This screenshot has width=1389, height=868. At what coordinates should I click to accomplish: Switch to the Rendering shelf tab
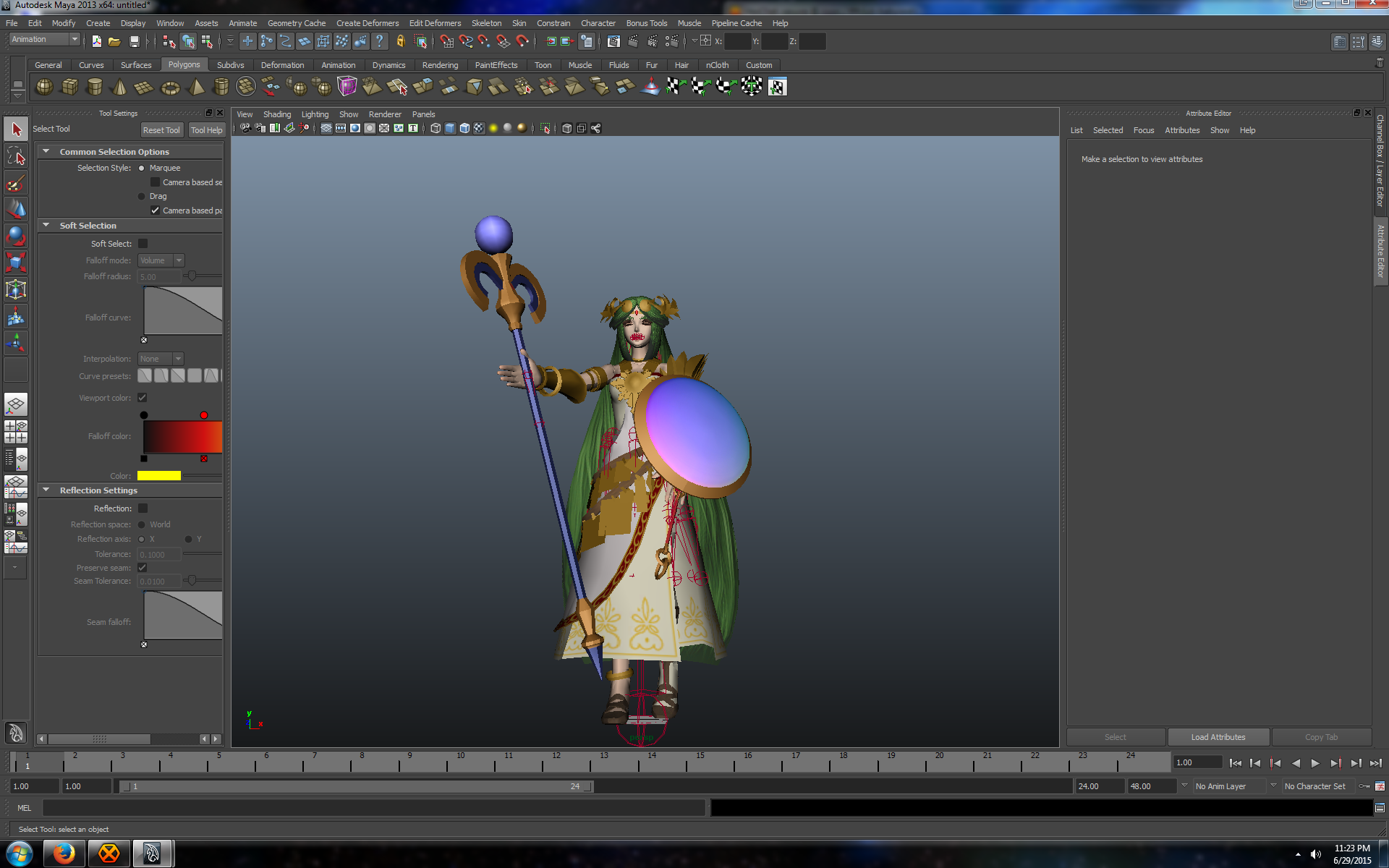click(x=440, y=65)
